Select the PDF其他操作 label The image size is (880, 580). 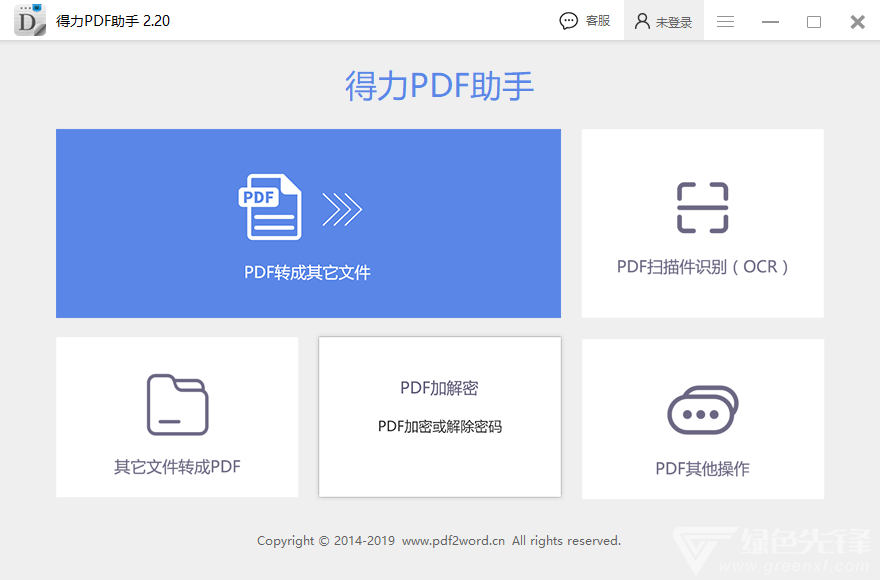point(703,468)
